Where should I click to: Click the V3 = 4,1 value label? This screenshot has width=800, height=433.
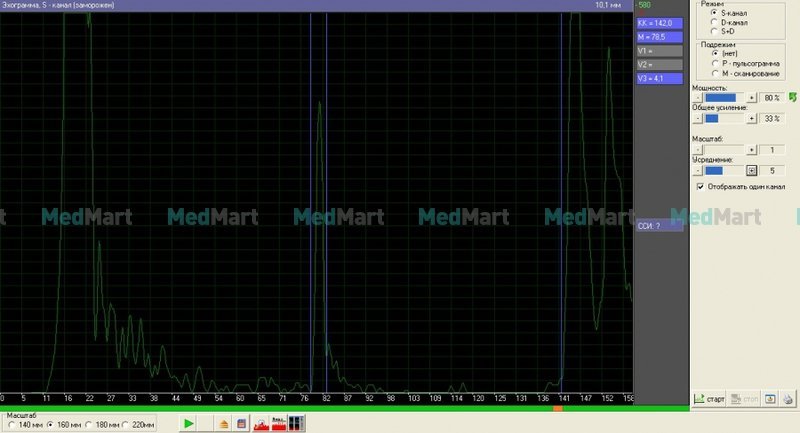(659, 79)
